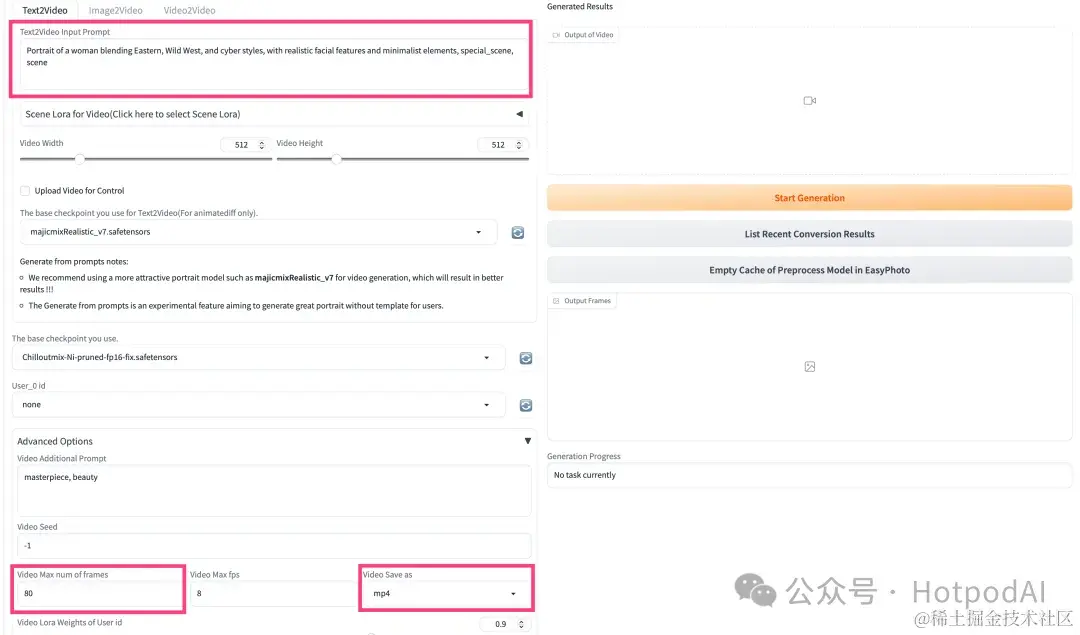Open the User_0 id none dropdown
1080x635 pixels.
point(258,405)
